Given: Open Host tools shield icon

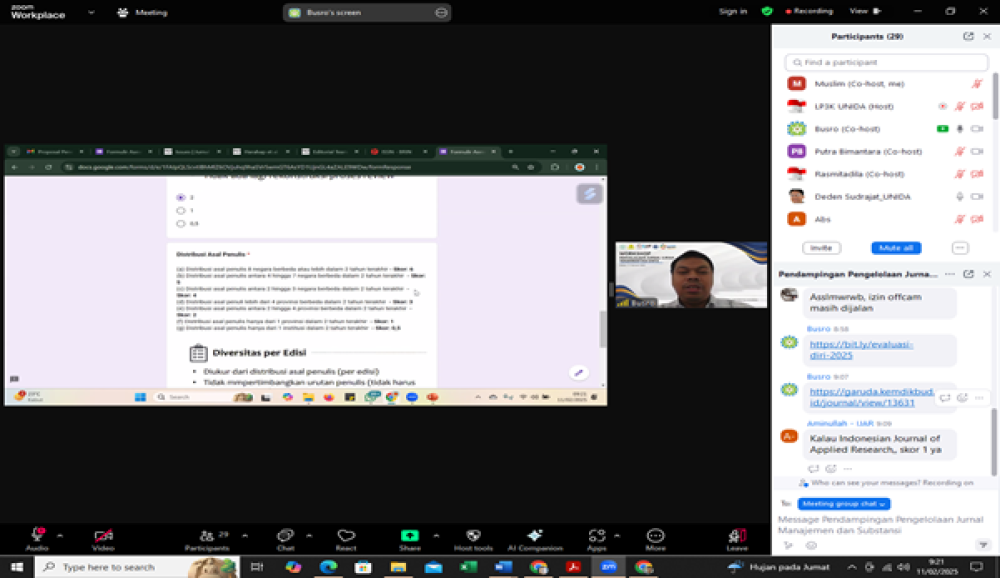Looking at the screenshot, I should click(x=473, y=539).
